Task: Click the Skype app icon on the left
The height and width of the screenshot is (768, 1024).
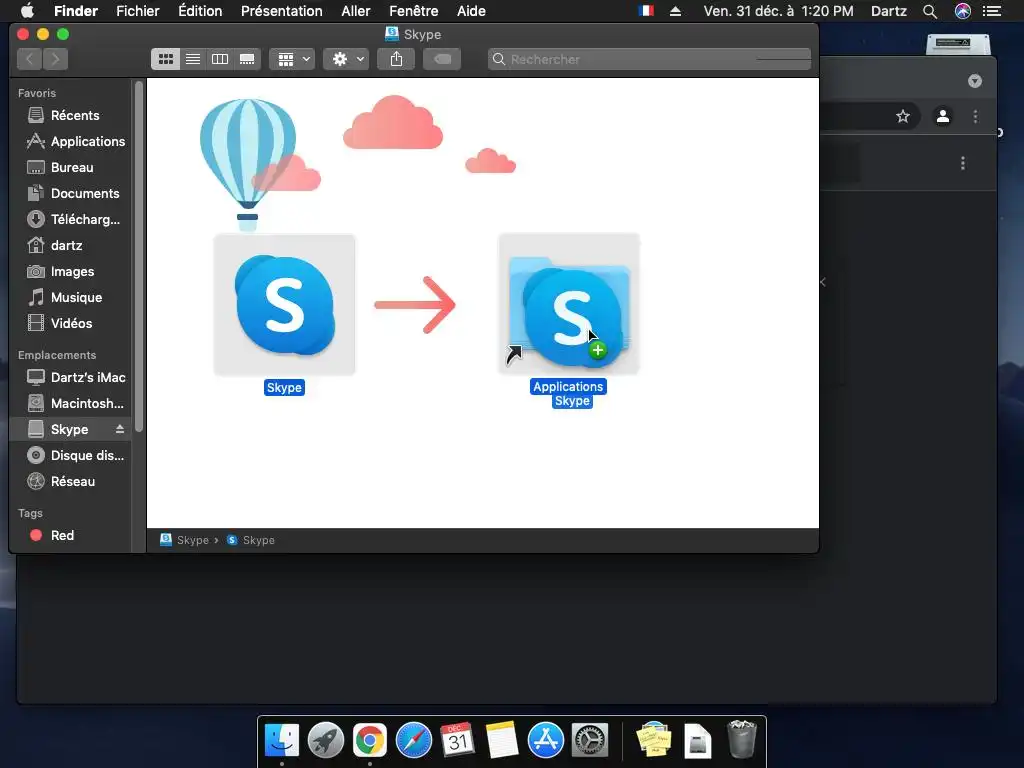Action: click(285, 305)
